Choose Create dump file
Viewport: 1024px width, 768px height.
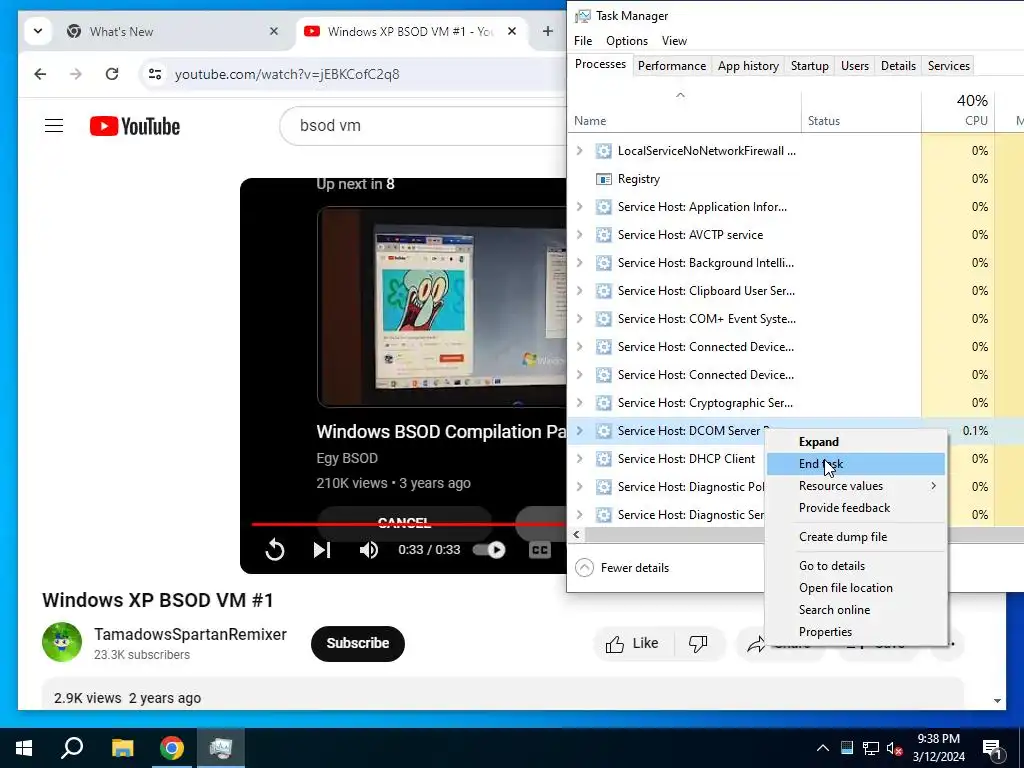tap(856, 537)
